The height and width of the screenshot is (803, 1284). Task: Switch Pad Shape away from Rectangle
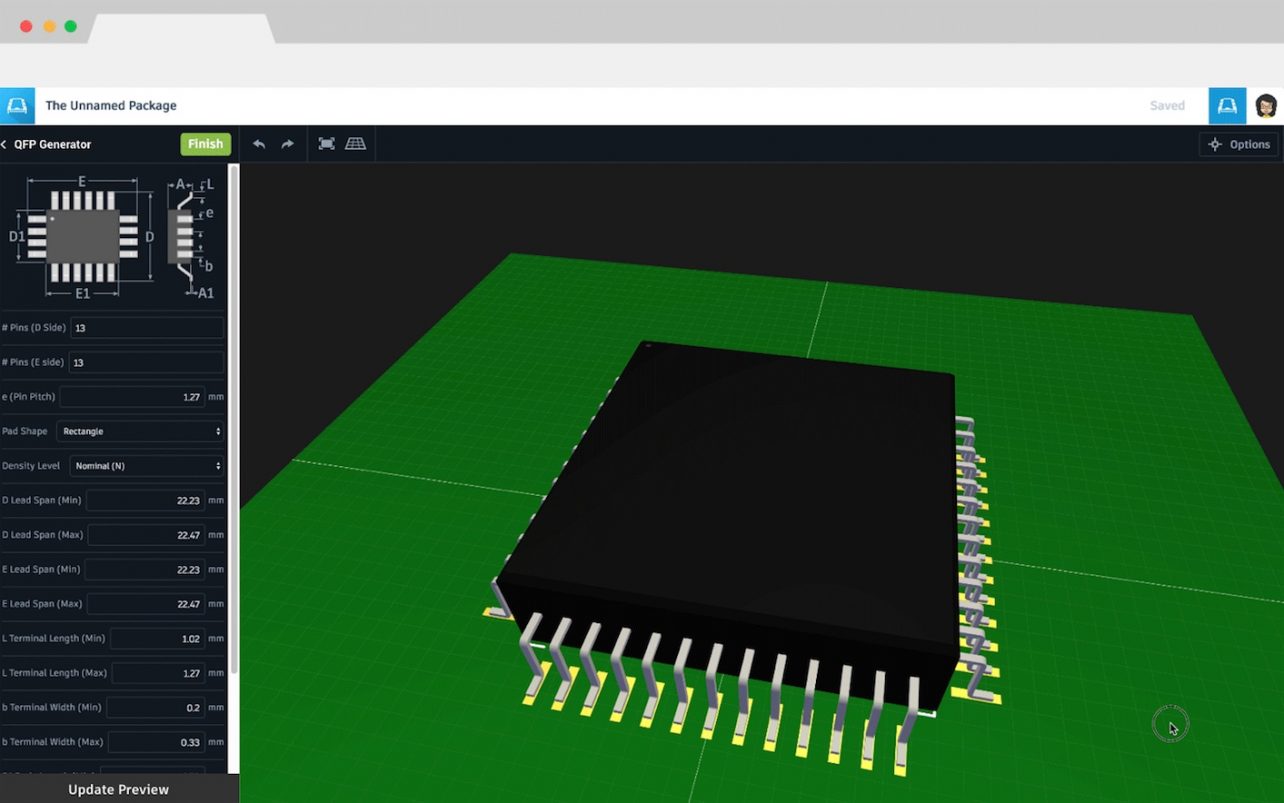[x=139, y=431]
